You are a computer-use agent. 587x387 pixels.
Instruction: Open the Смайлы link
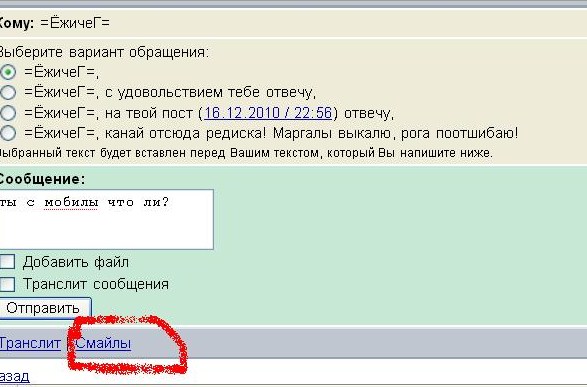(x=103, y=343)
